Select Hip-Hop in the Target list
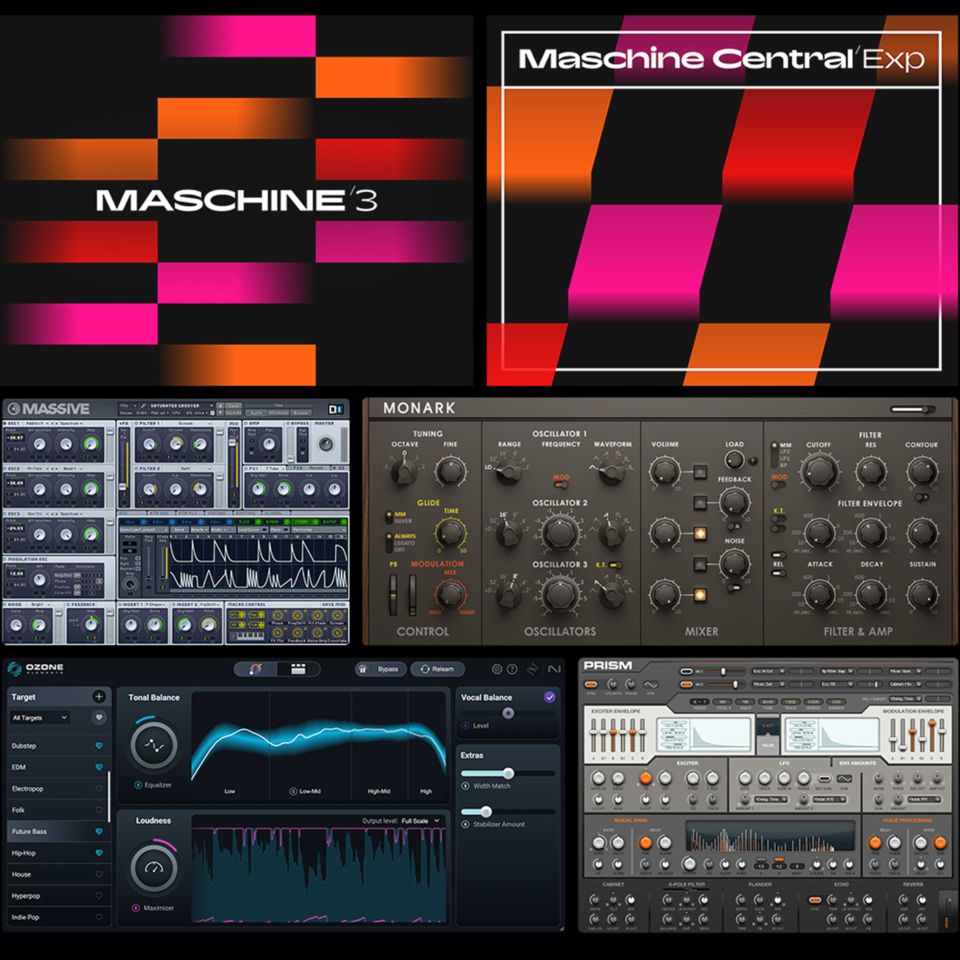960x960 pixels. (24, 853)
